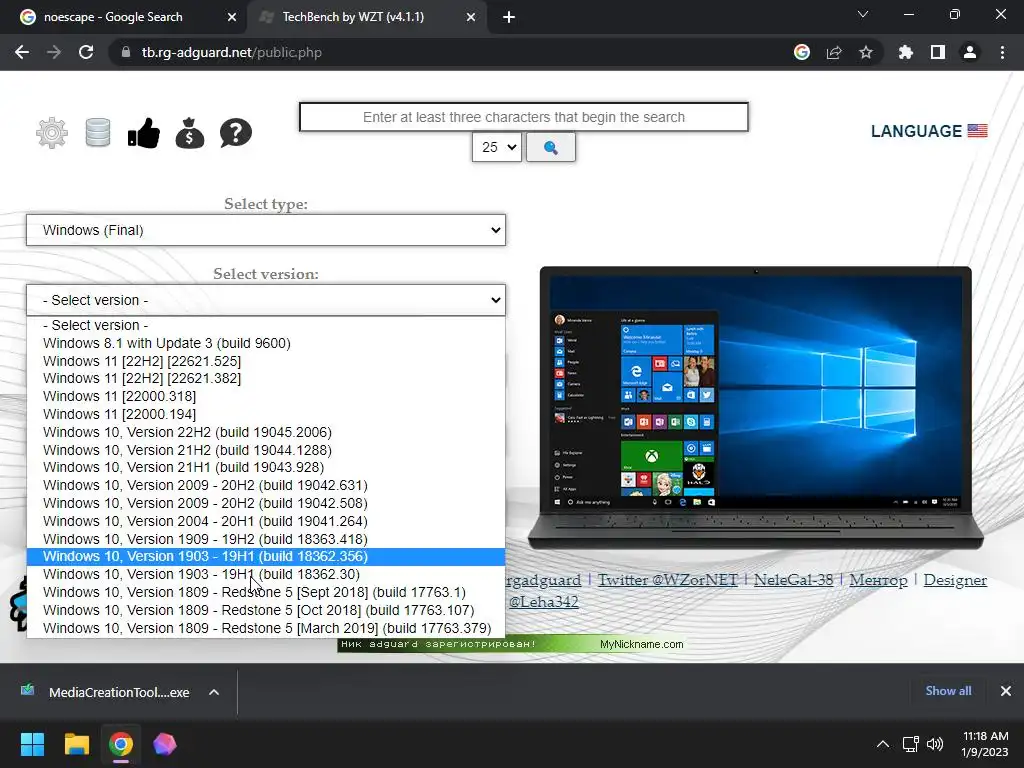Expand the Select type dropdown

pos(266,230)
